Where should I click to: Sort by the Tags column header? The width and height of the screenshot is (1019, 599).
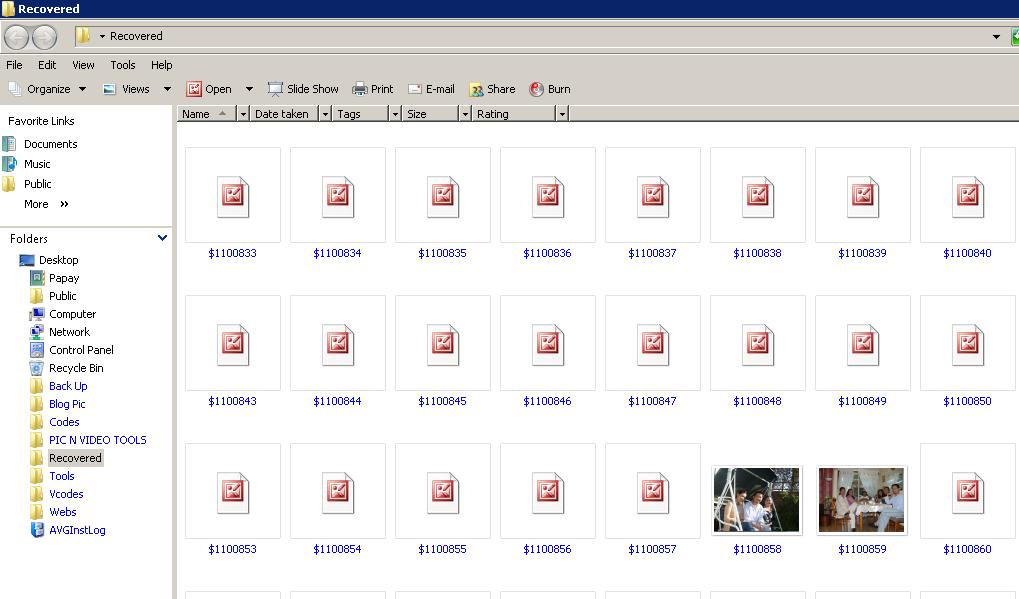pyautogui.click(x=361, y=114)
